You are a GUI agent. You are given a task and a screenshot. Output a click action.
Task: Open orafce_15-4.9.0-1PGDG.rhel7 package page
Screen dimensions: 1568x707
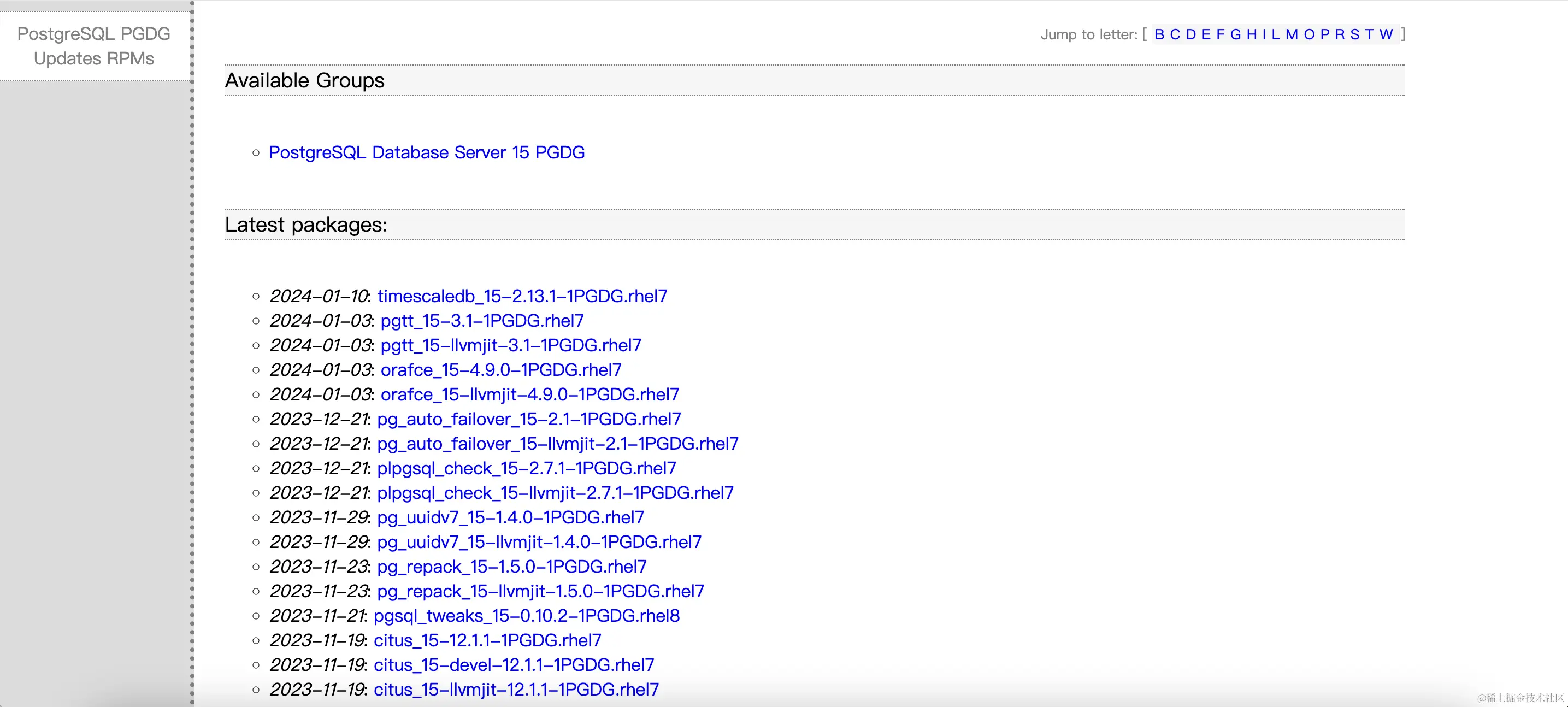(500, 370)
